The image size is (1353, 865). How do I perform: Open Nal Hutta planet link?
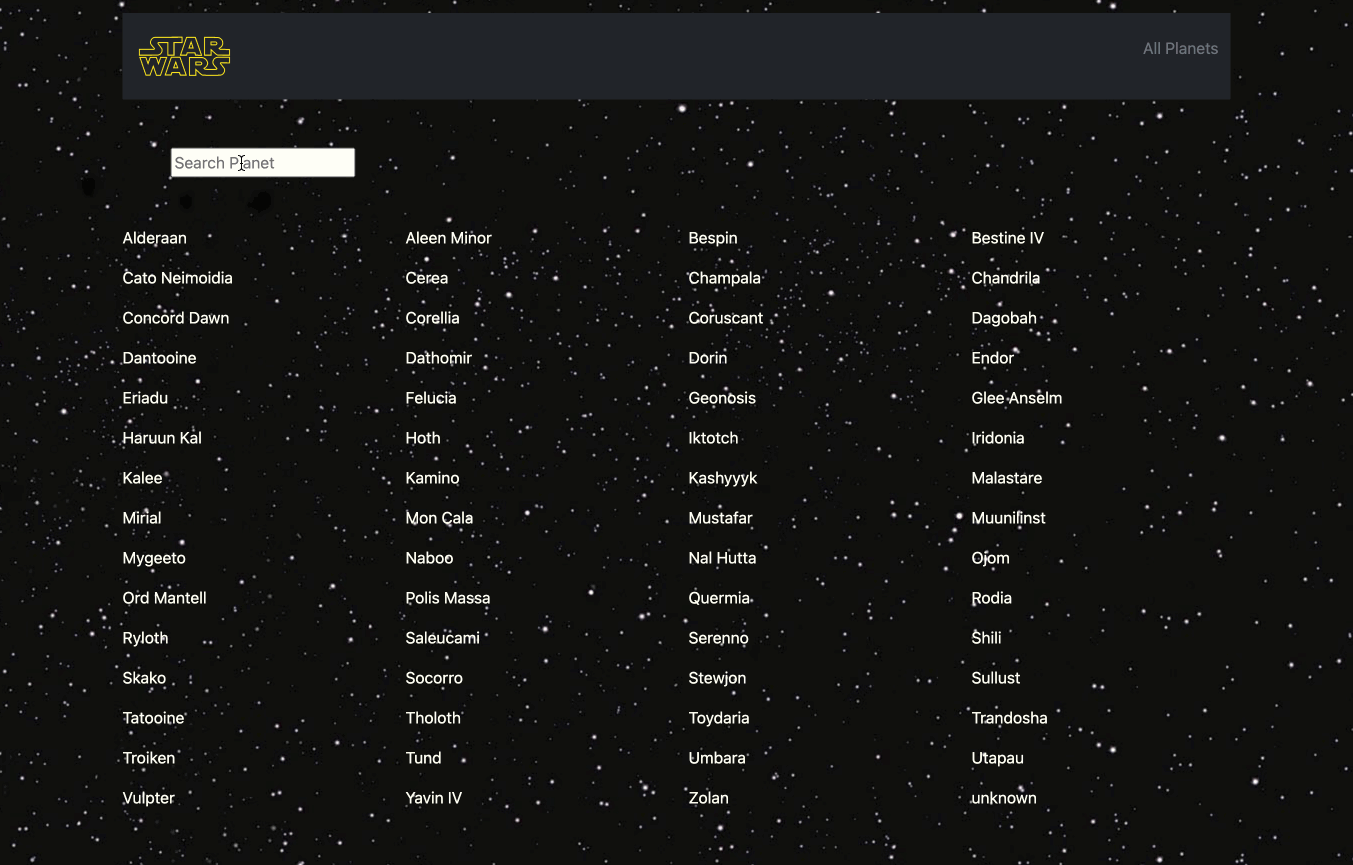pos(722,558)
